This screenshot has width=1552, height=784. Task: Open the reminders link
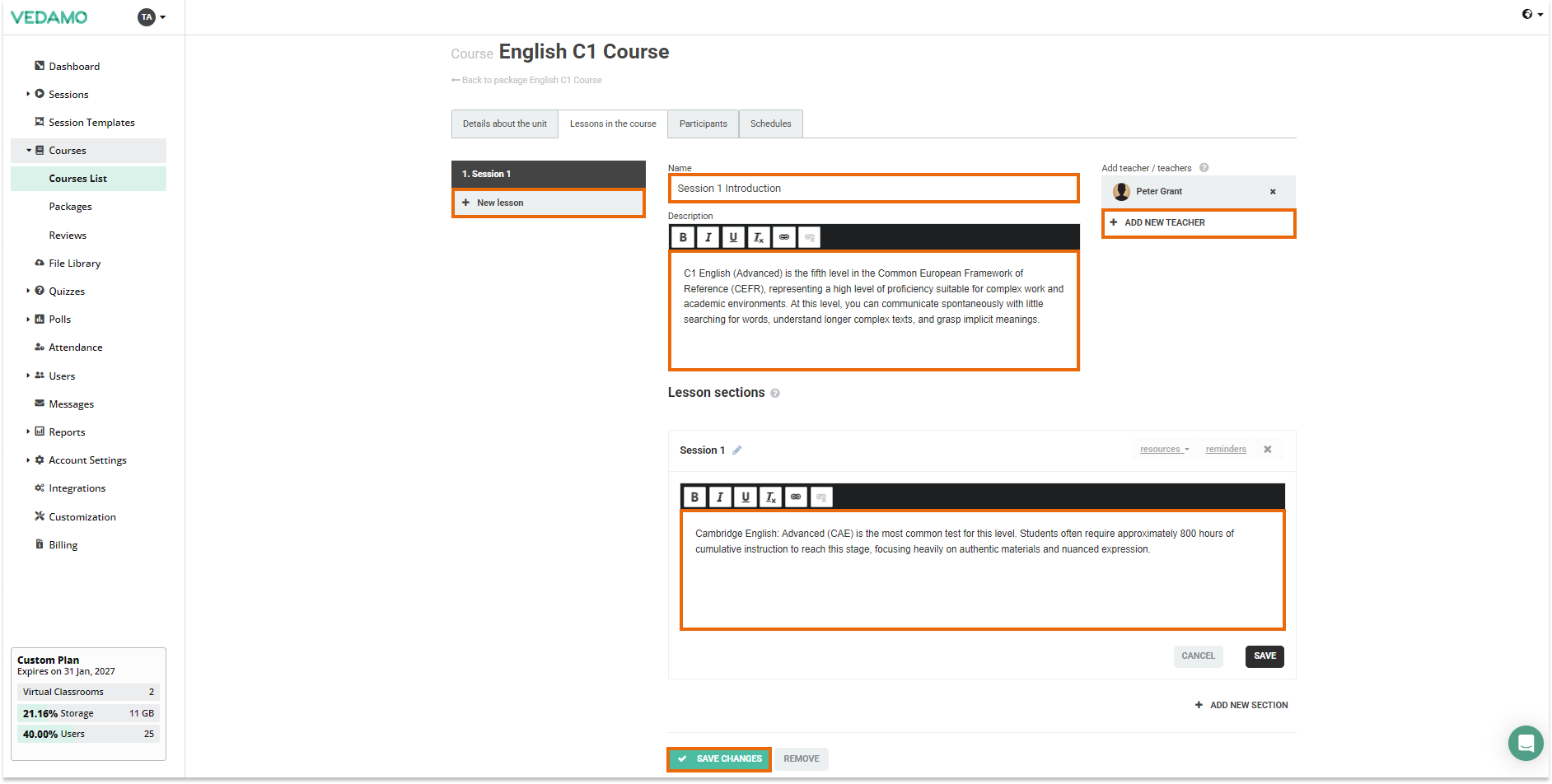(x=1226, y=449)
